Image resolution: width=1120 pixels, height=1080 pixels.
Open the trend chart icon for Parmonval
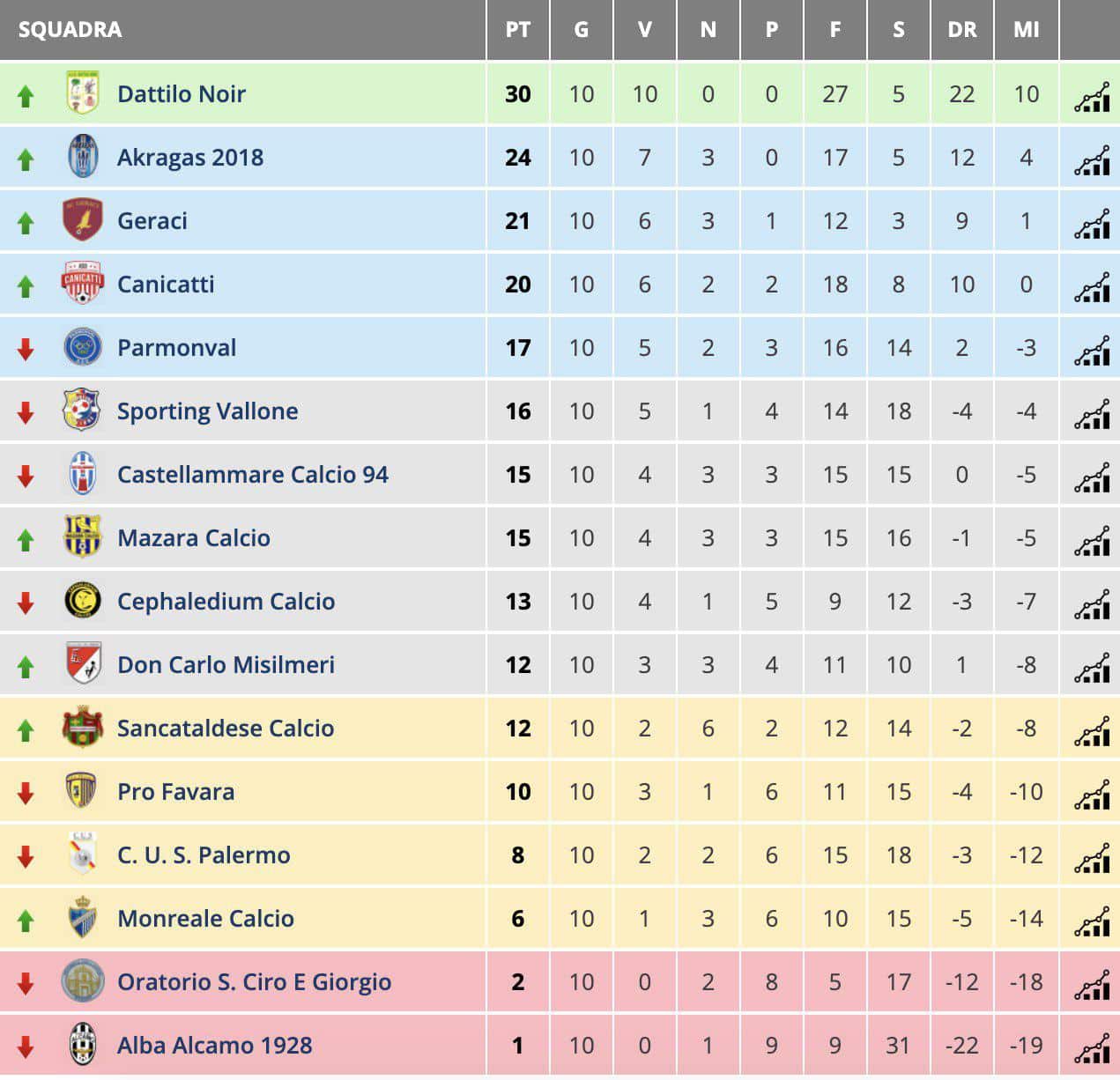(1092, 350)
